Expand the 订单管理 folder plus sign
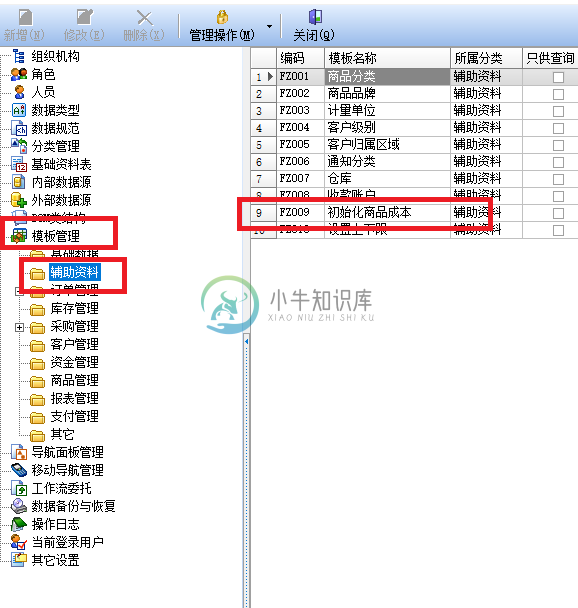Screen dimensions: 578x608 coord(18,291)
